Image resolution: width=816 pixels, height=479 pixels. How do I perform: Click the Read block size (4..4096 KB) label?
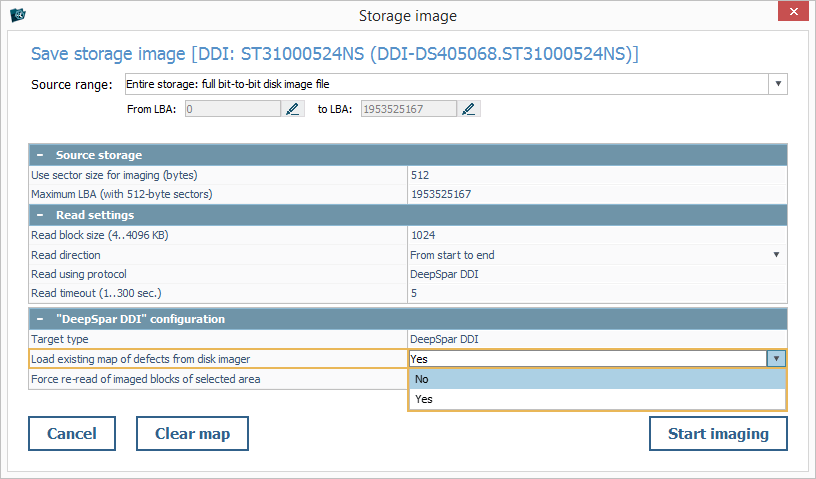99,235
